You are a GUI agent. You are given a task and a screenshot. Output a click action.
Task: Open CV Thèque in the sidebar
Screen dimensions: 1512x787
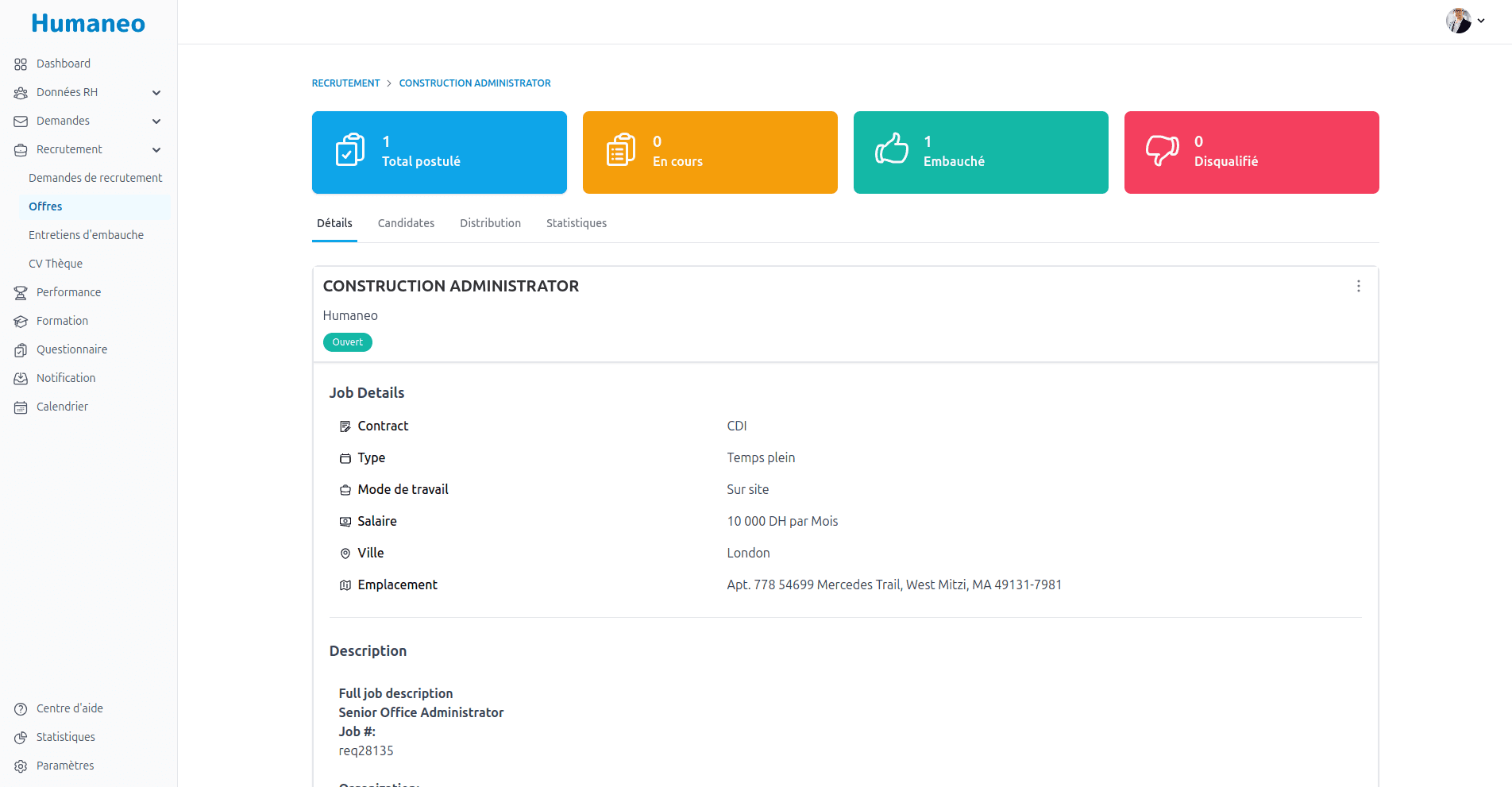(x=56, y=264)
